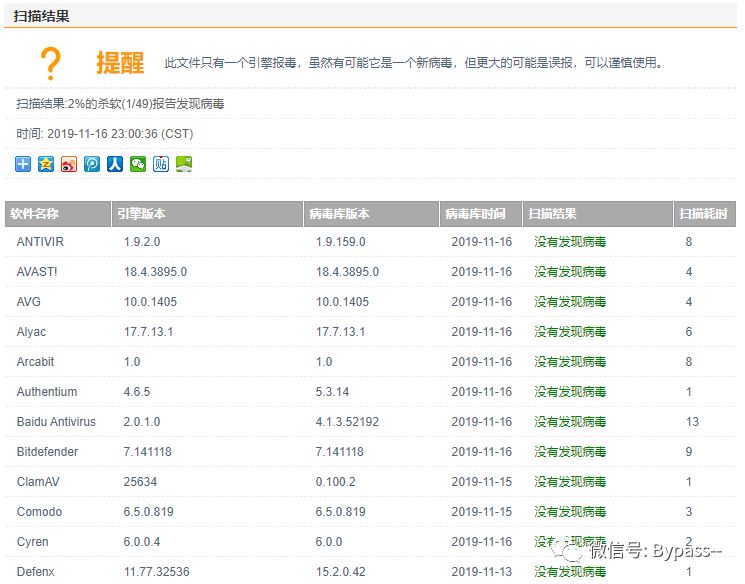Click ANTIVIR engine version 1.9.2.0
Image resolution: width=745 pixels, height=584 pixels.
point(142,242)
